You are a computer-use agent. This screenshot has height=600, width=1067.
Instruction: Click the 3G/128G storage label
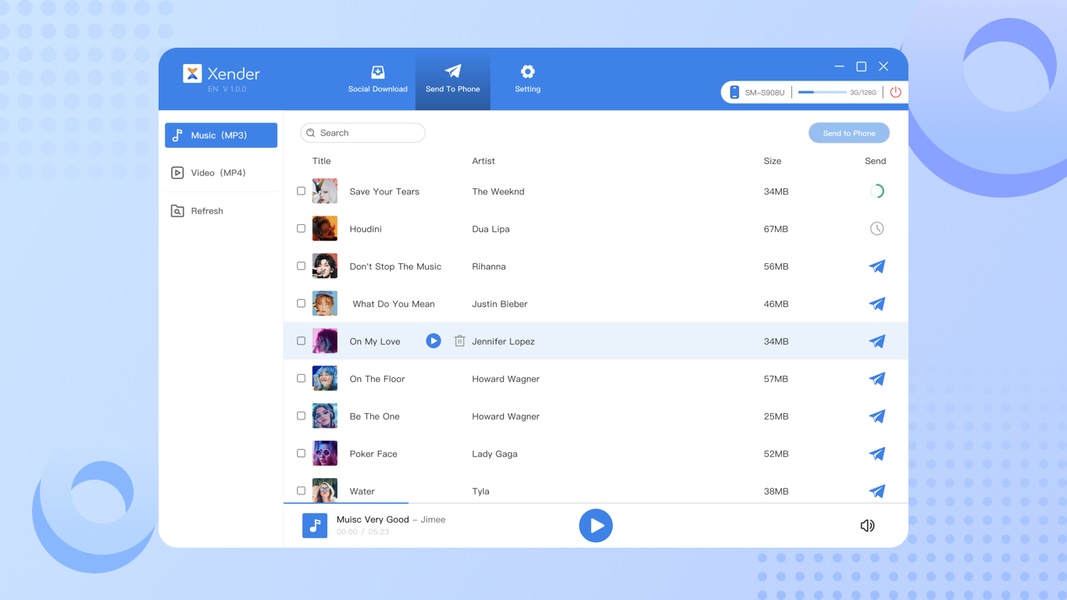pos(863,93)
